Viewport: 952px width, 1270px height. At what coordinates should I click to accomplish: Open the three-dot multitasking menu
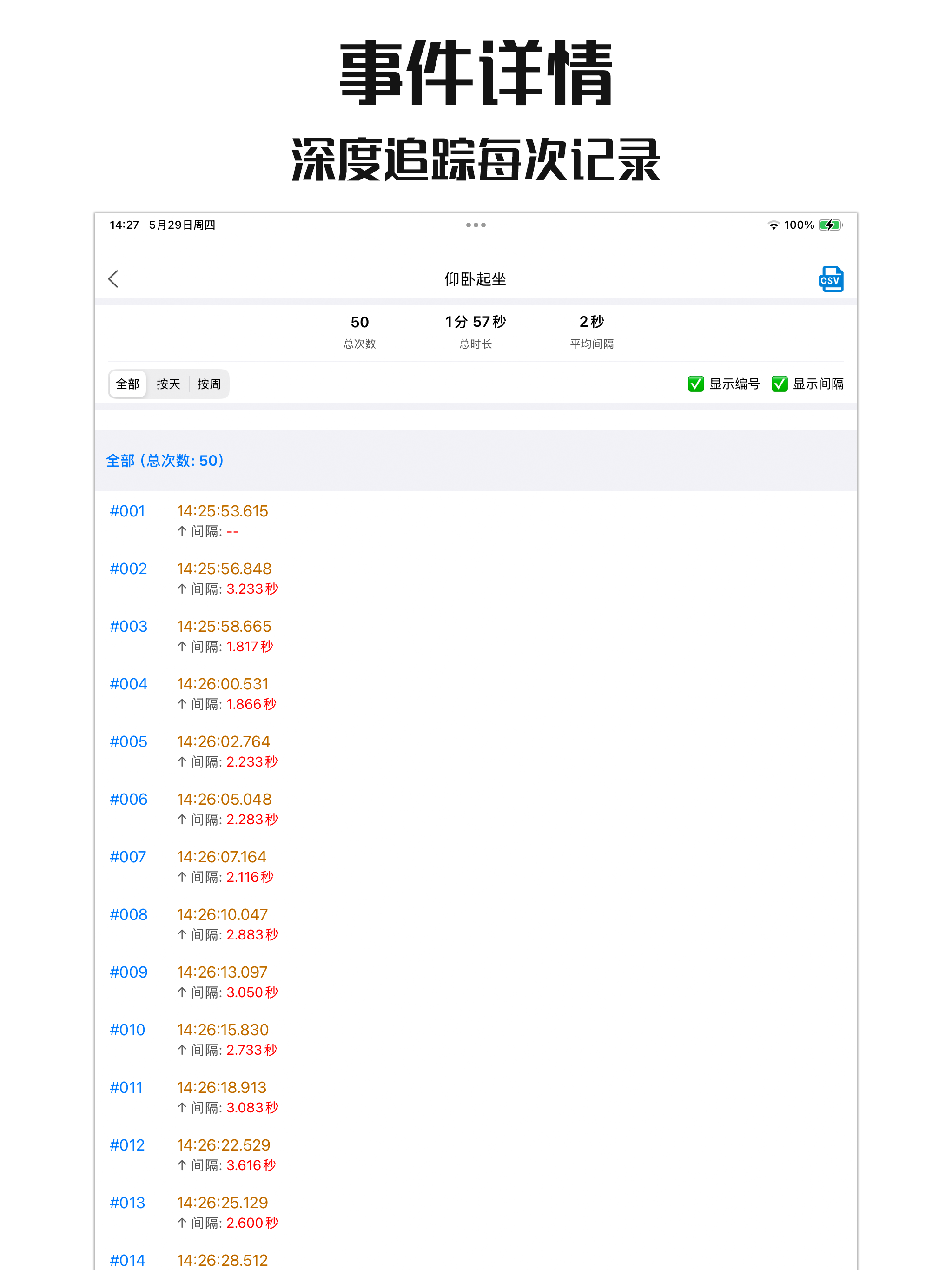point(476,225)
